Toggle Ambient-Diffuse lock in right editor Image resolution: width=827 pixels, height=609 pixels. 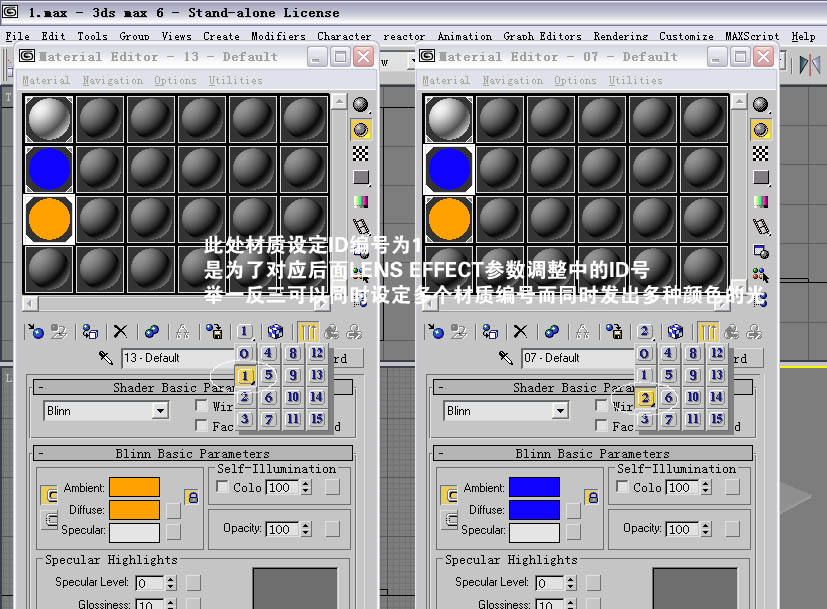[x=592, y=497]
